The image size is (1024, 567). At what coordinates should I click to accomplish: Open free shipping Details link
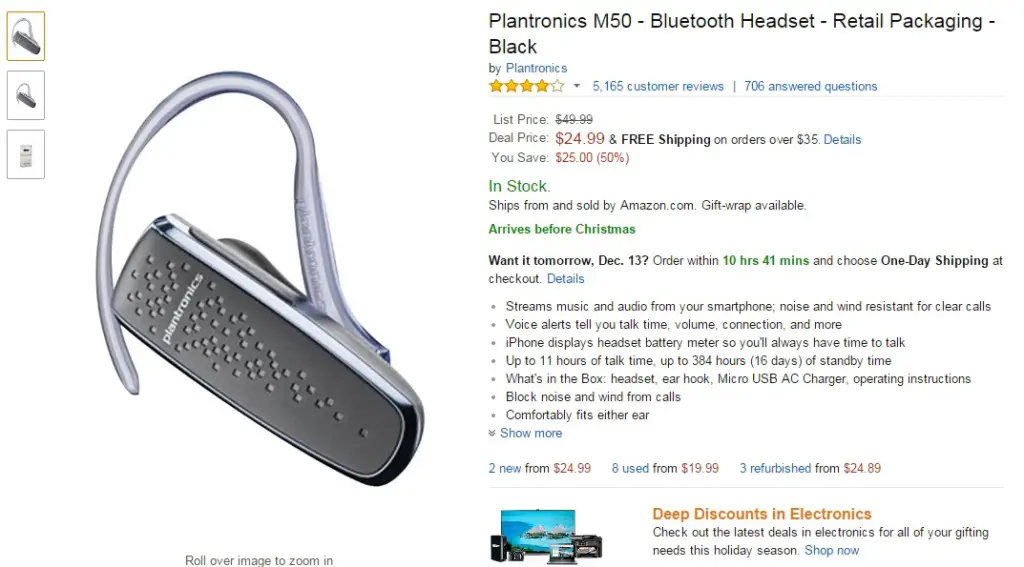pos(842,139)
